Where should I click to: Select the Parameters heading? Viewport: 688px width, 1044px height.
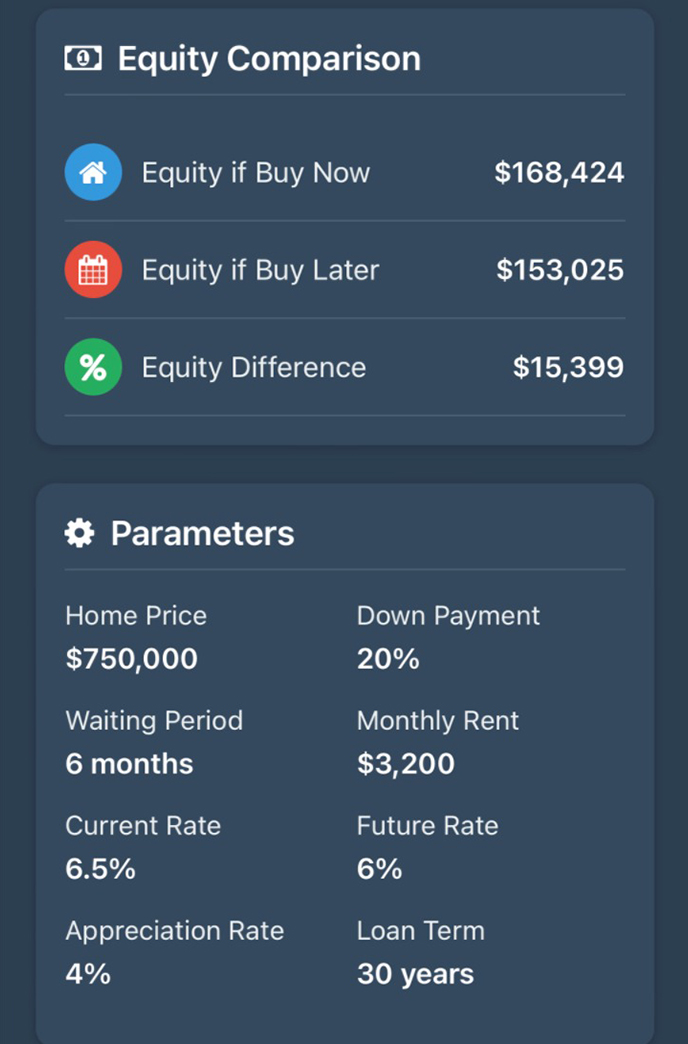click(x=202, y=533)
